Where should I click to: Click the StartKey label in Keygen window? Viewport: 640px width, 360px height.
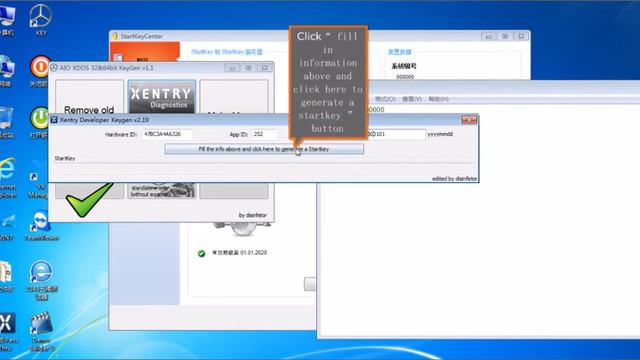pyautogui.click(x=65, y=158)
